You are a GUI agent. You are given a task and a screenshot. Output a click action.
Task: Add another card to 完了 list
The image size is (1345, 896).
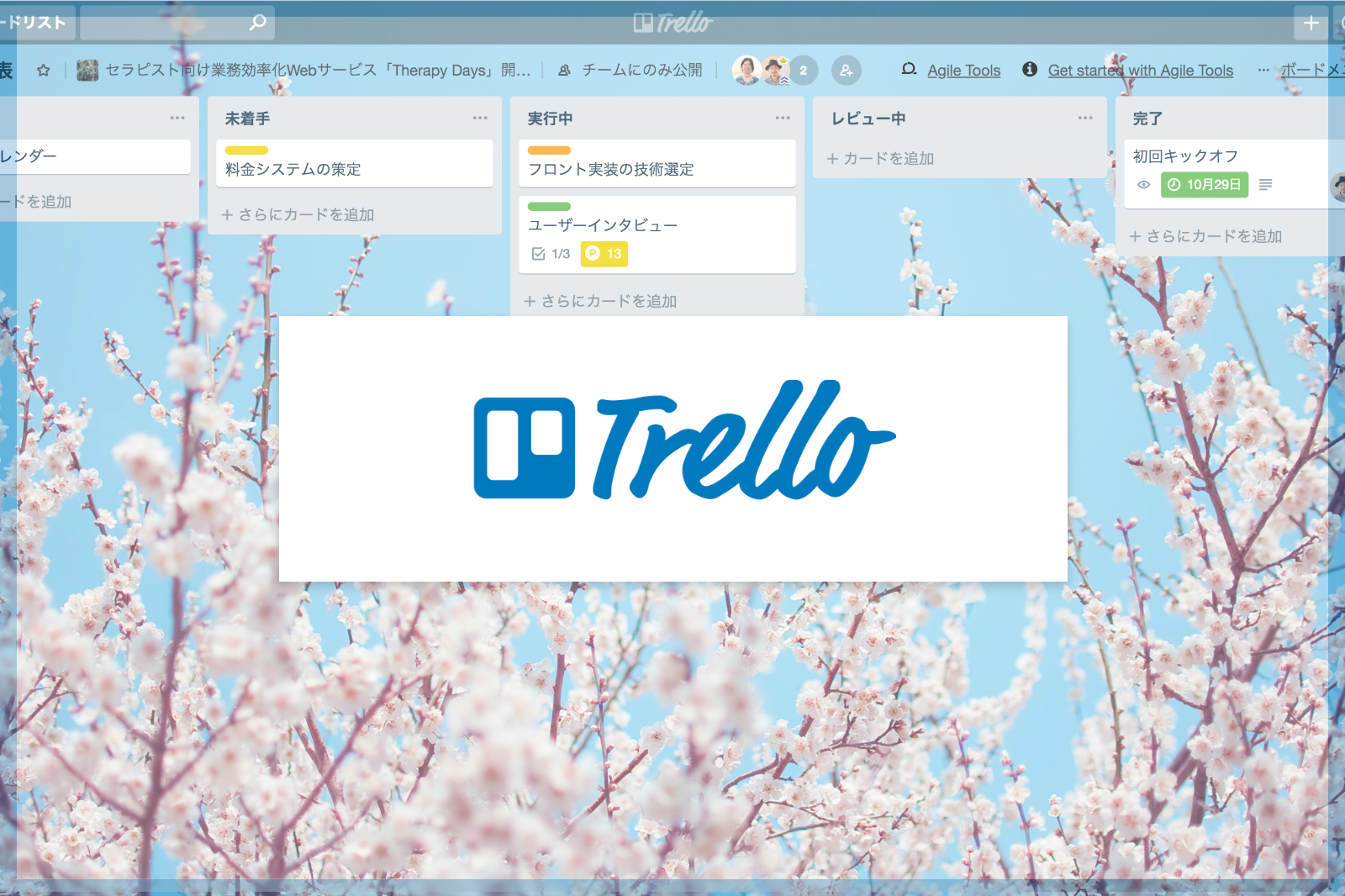(x=1205, y=236)
